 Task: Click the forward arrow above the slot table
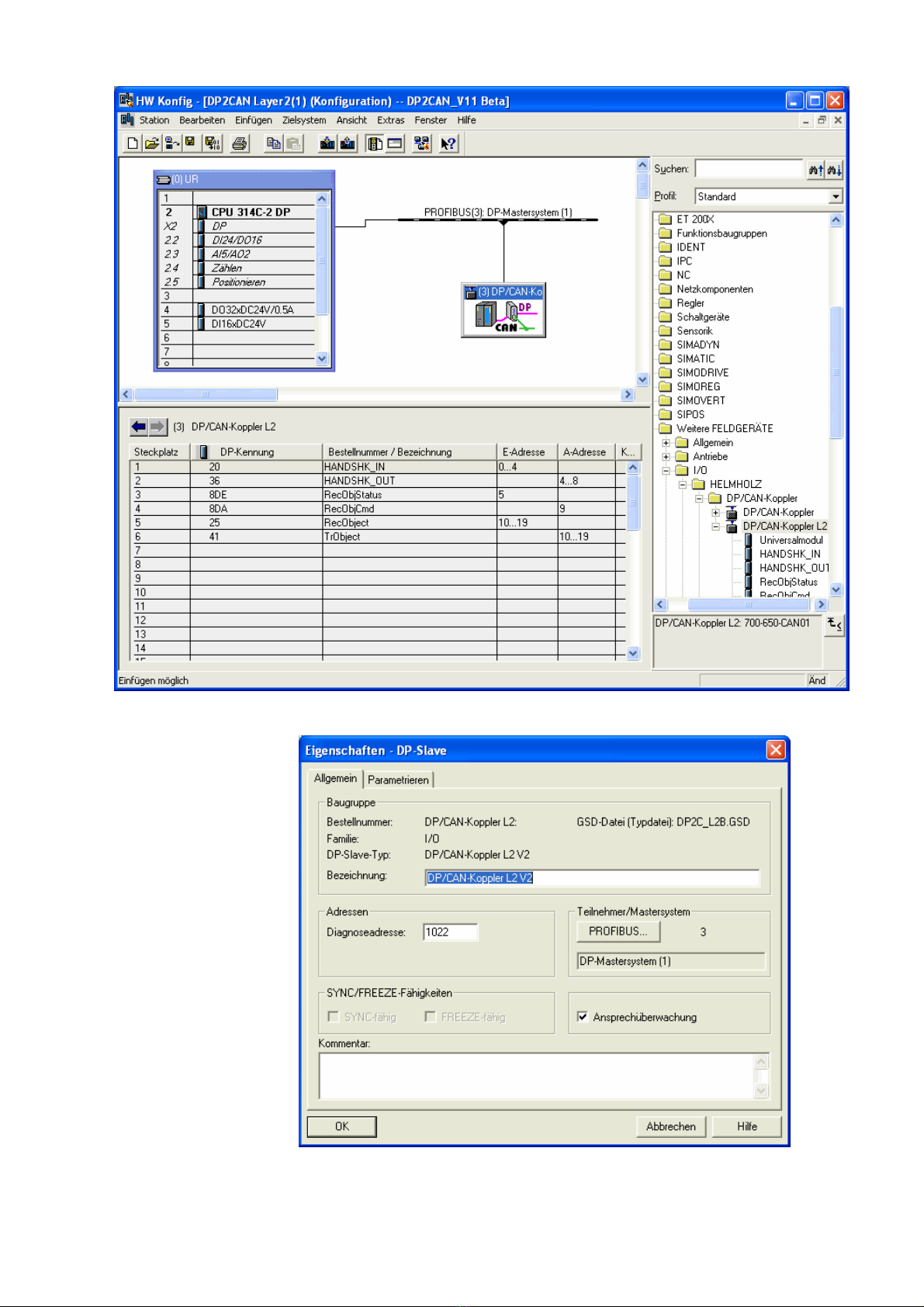click(x=157, y=427)
